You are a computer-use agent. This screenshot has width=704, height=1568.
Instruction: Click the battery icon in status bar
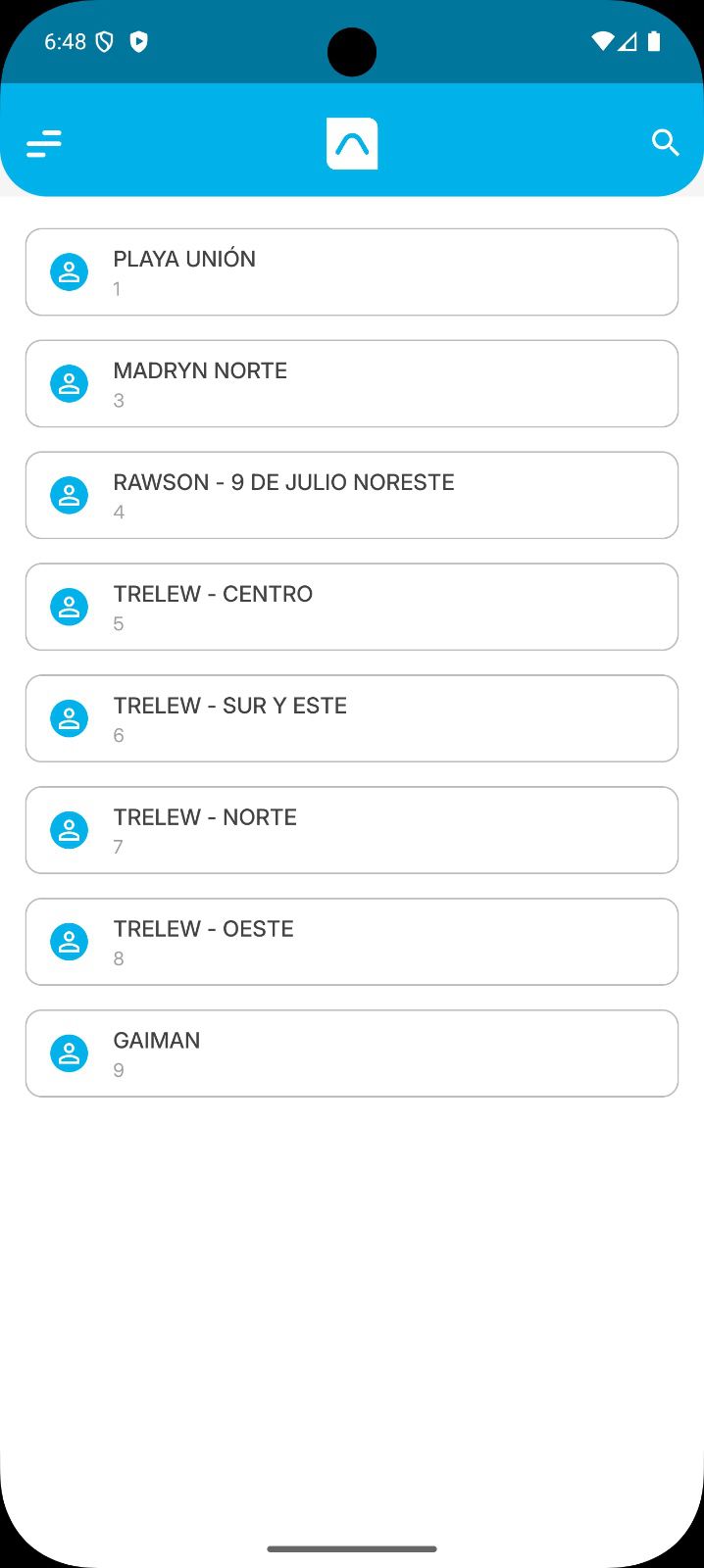[x=654, y=41]
